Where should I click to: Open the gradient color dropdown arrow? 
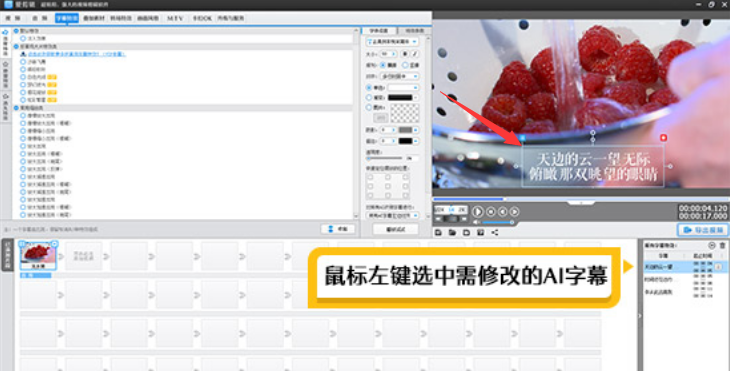415,98
